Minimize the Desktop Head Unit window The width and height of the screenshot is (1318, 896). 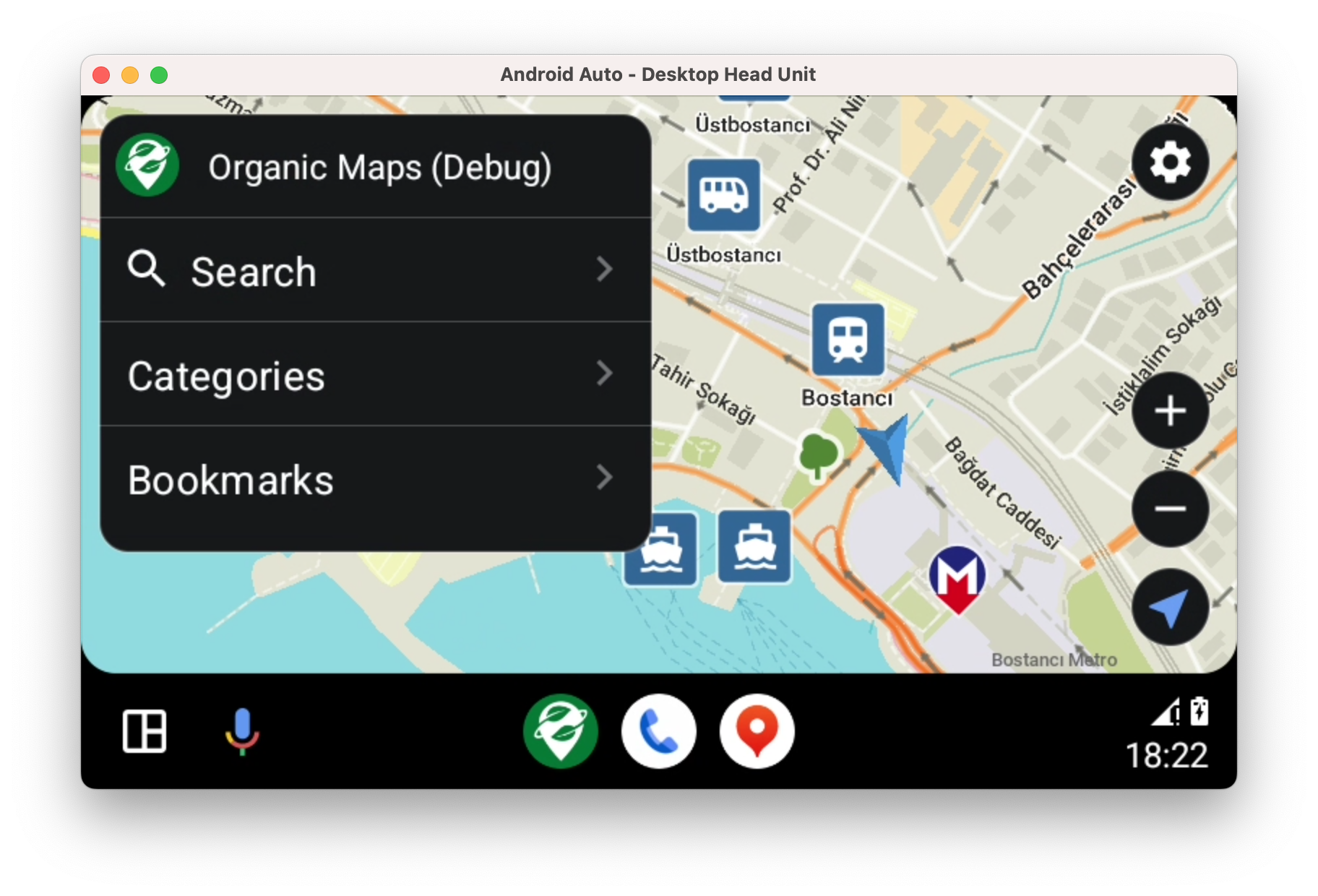coord(130,75)
